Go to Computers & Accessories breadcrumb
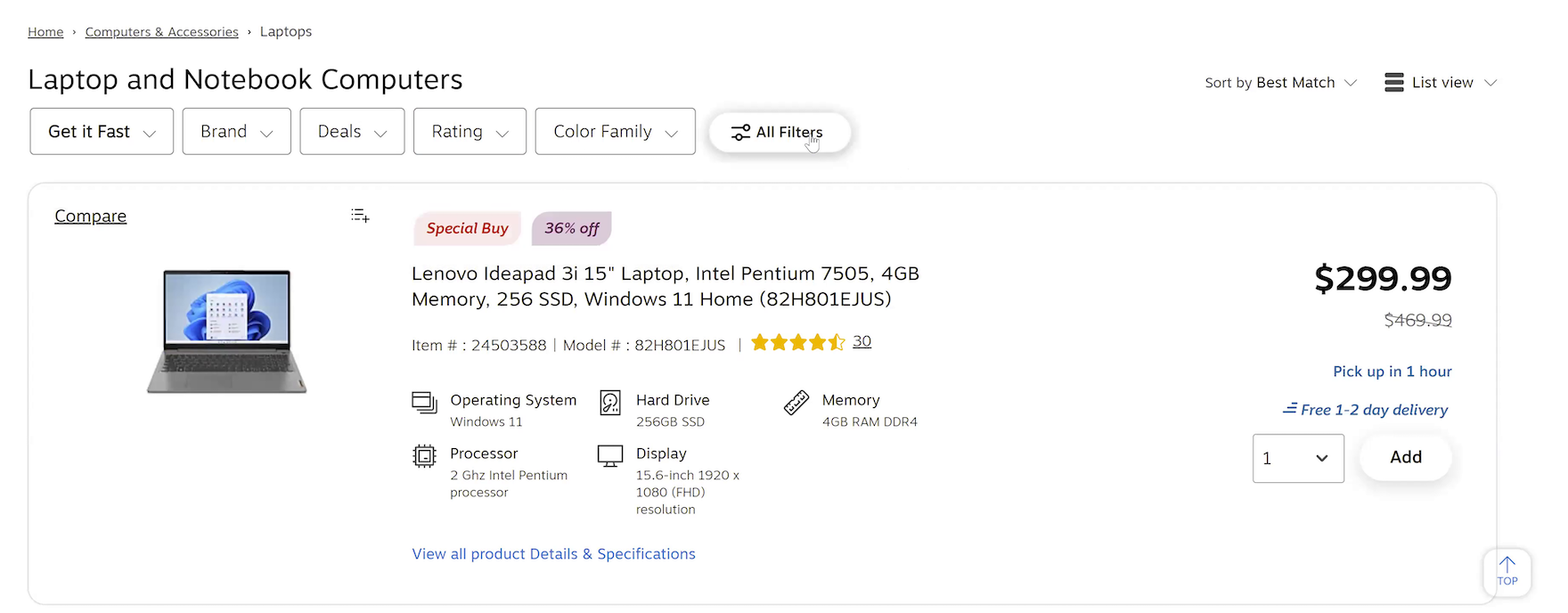 161,32
